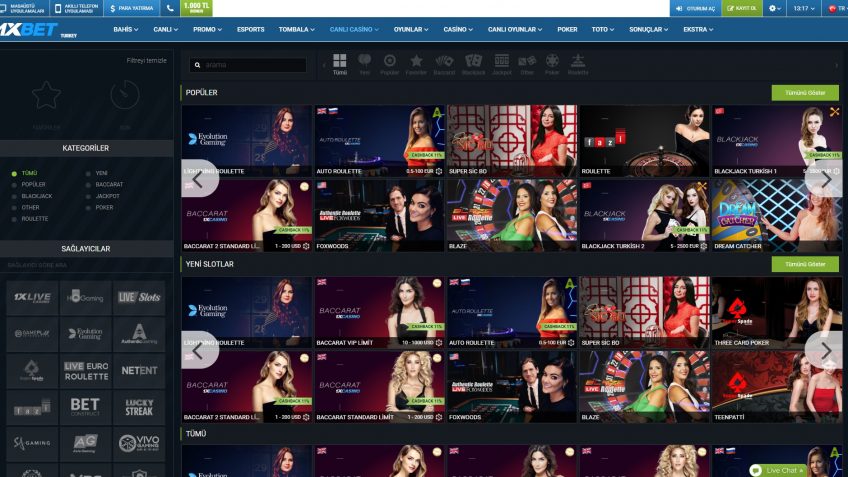Viewport: 848px width, 477px height.
Task: Expand the Bahis dropdown menu
Action: click(125, 30)
